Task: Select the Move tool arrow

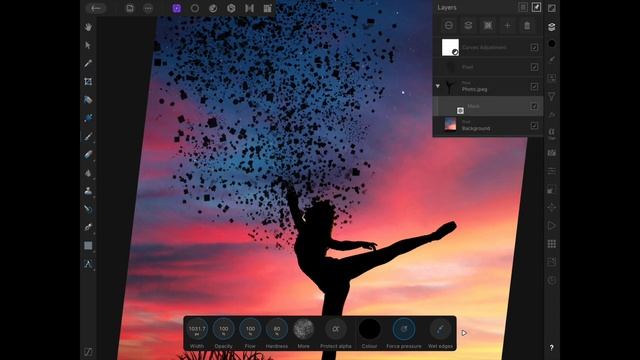Action: point(88,45)
